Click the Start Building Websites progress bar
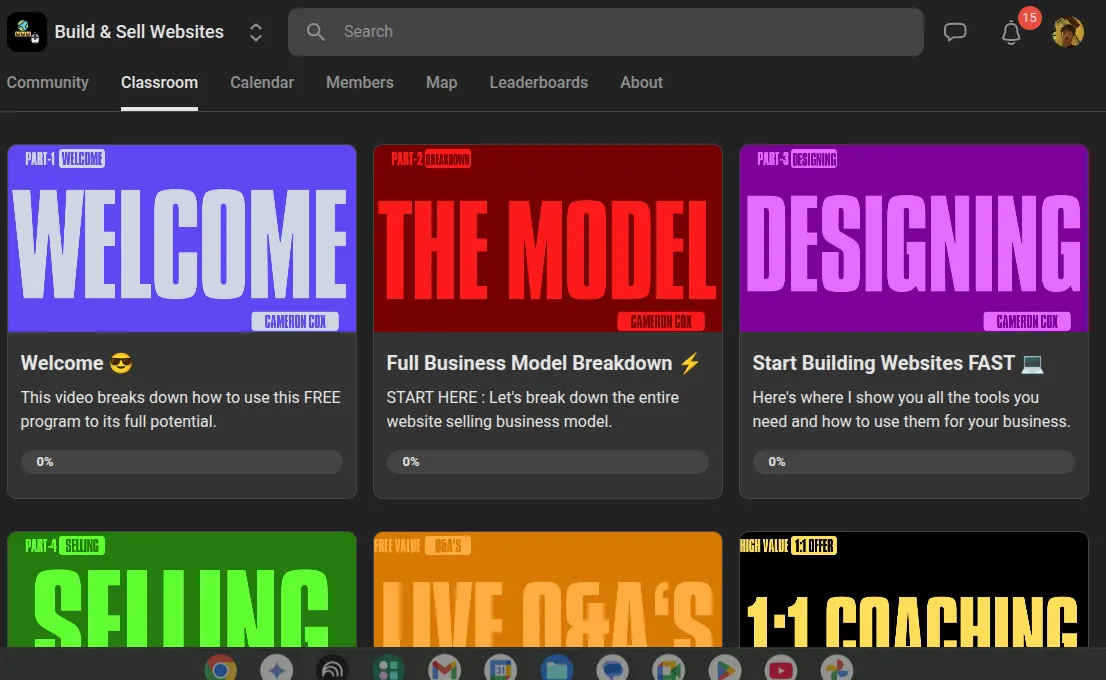Image resolution: width=1106 pixels, height=680 pixels. 914,462
